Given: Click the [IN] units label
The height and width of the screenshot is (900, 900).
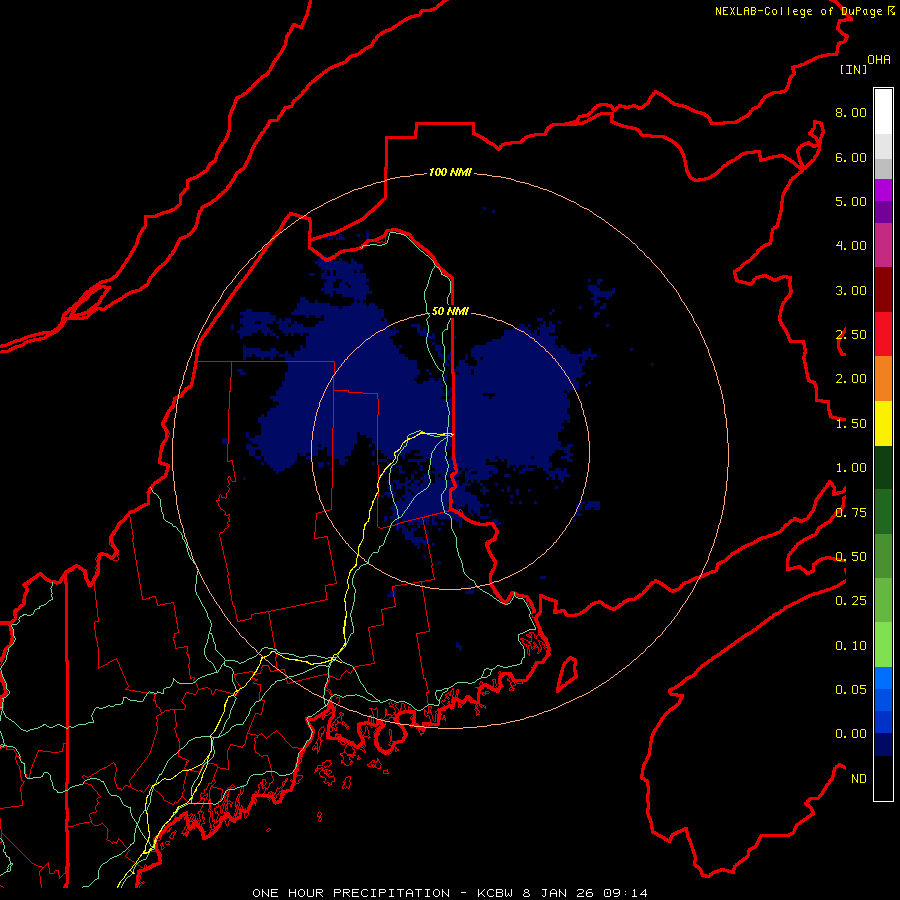Looking at the screenshot, I should pos(854,69).
